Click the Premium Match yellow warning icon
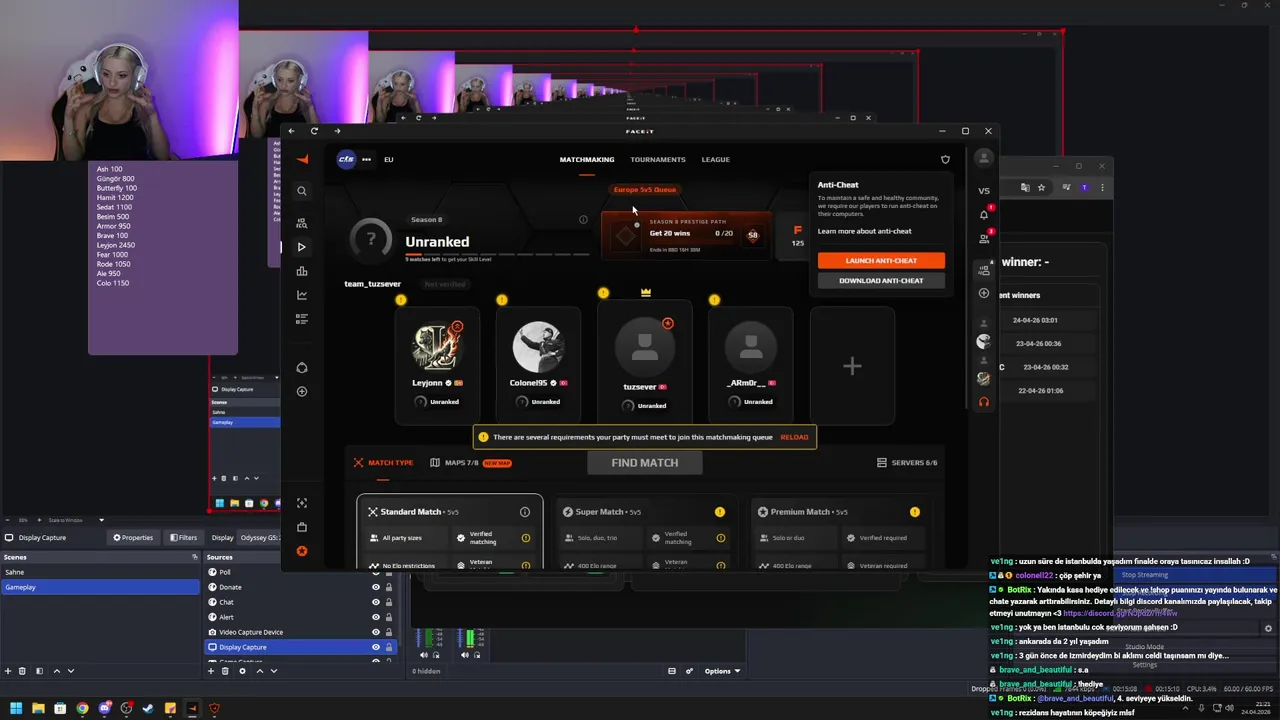This screenshot has width=1280, height=720. pos(915,512)
